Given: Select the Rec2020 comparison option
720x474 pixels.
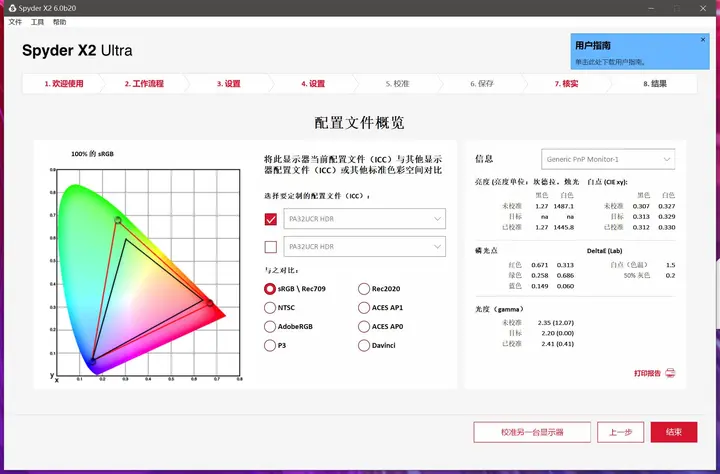Looking at the screenshot, I should click(x=364, y=289).
